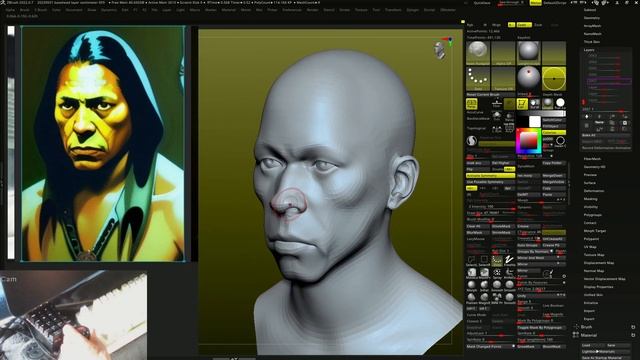Open the Document menu
Image resolution: width=640 pixels, height=360 pixels.
point(74,10)
